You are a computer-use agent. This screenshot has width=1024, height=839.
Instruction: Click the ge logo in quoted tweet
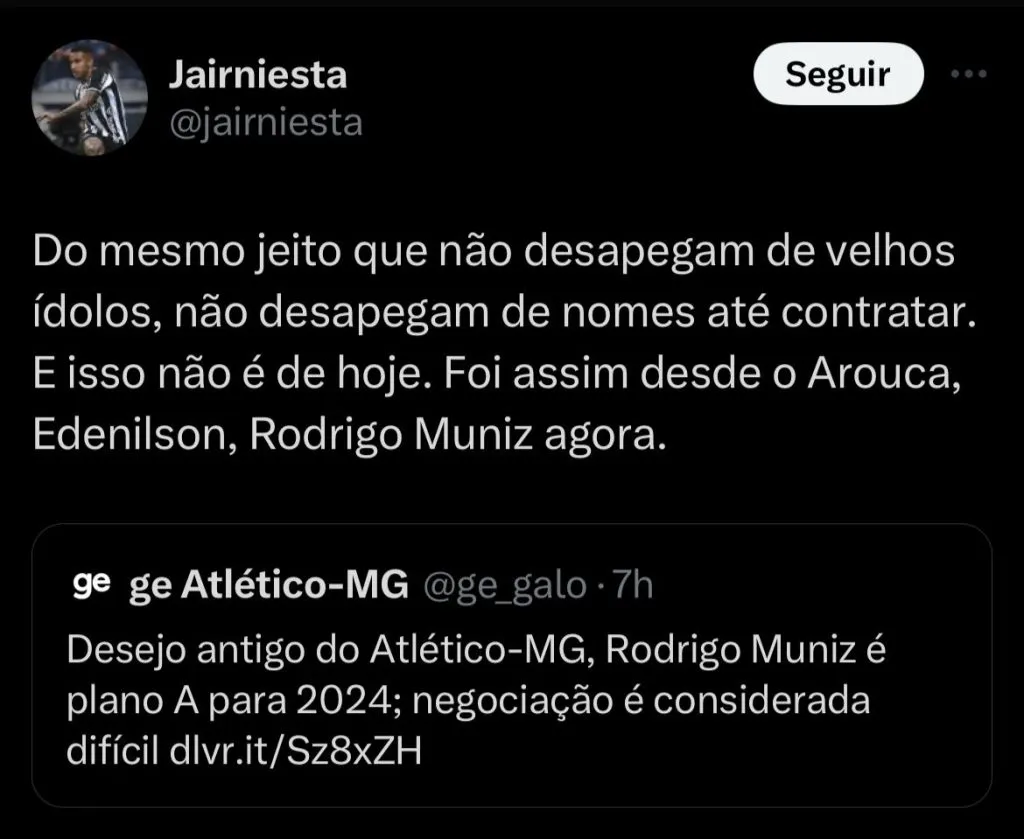click(91, 585)
